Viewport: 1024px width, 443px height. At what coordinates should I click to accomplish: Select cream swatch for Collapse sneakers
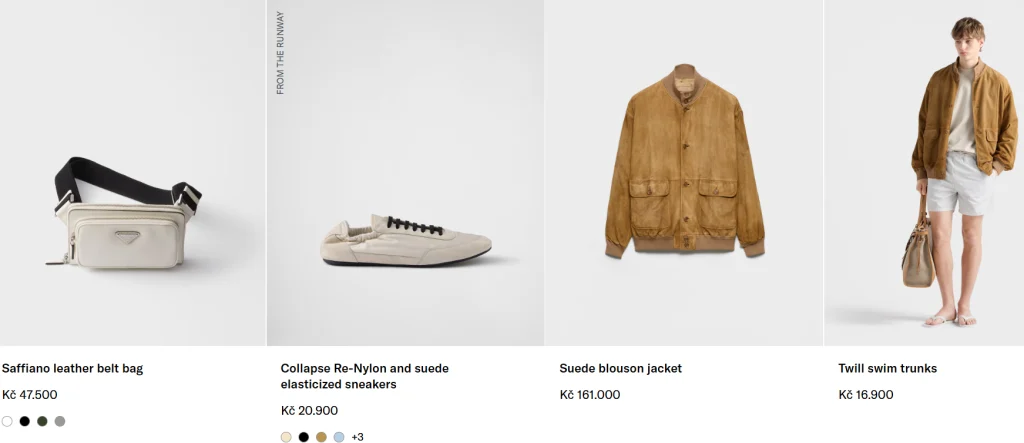click(x=286, y=437)
